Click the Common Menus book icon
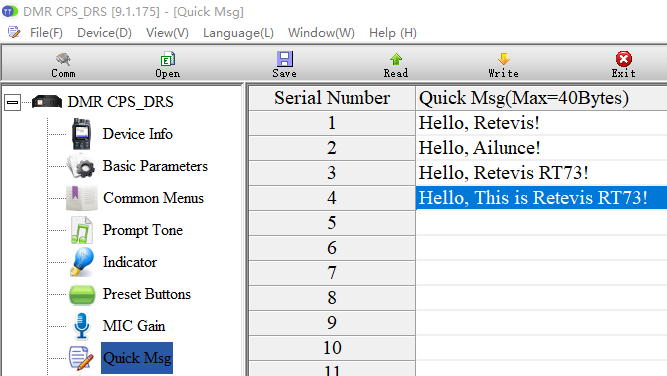667x376 pixels. click(x=82, y=198)
